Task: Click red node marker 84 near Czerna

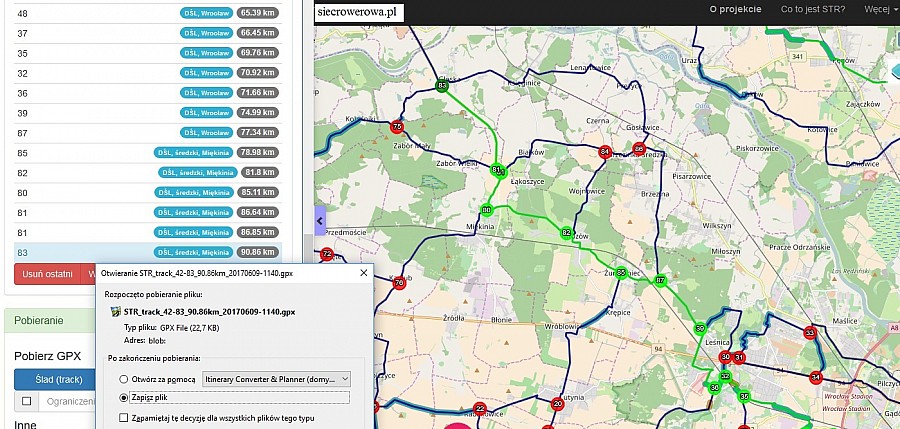Action: pyautogui.click(x=604, y=152)
